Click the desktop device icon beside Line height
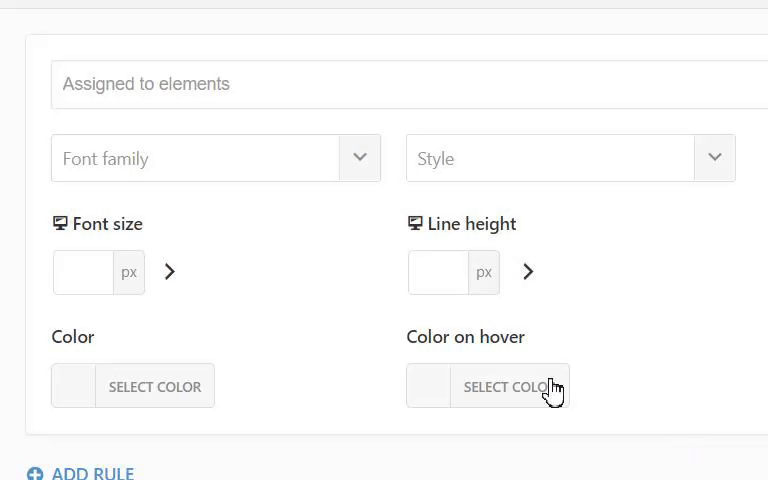 [415, 224]
